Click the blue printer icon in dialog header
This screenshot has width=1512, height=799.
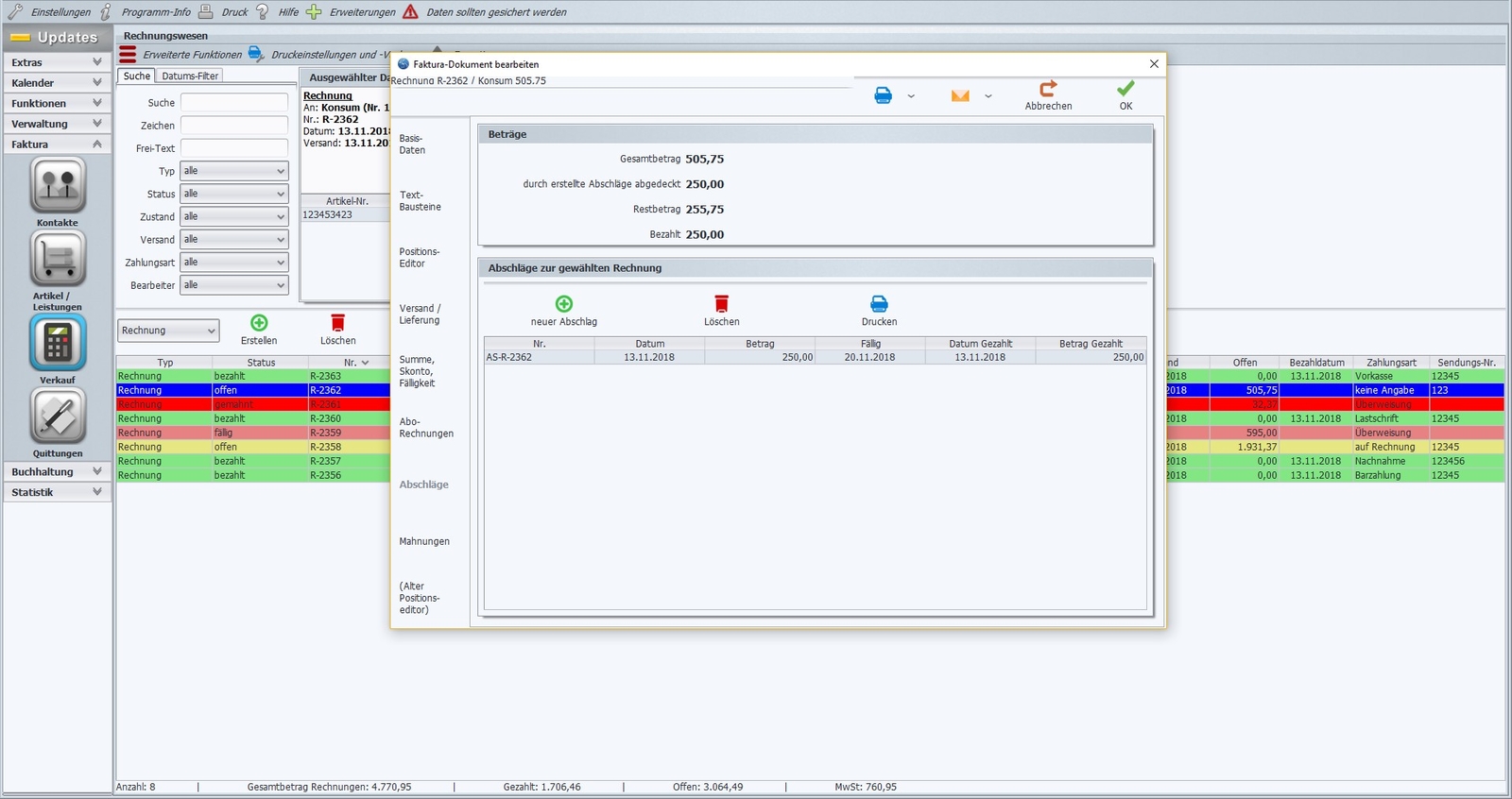point(884,95)
